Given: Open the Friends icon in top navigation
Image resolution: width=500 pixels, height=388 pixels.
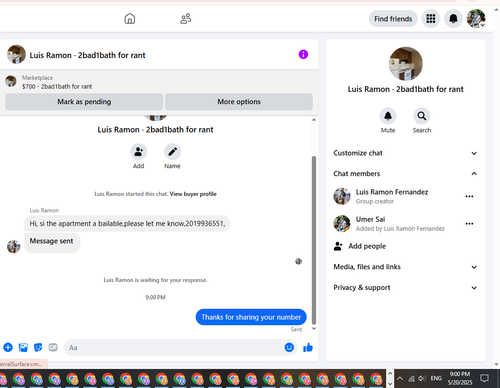Looking at the screenshot, I should [x=186, y=19].
